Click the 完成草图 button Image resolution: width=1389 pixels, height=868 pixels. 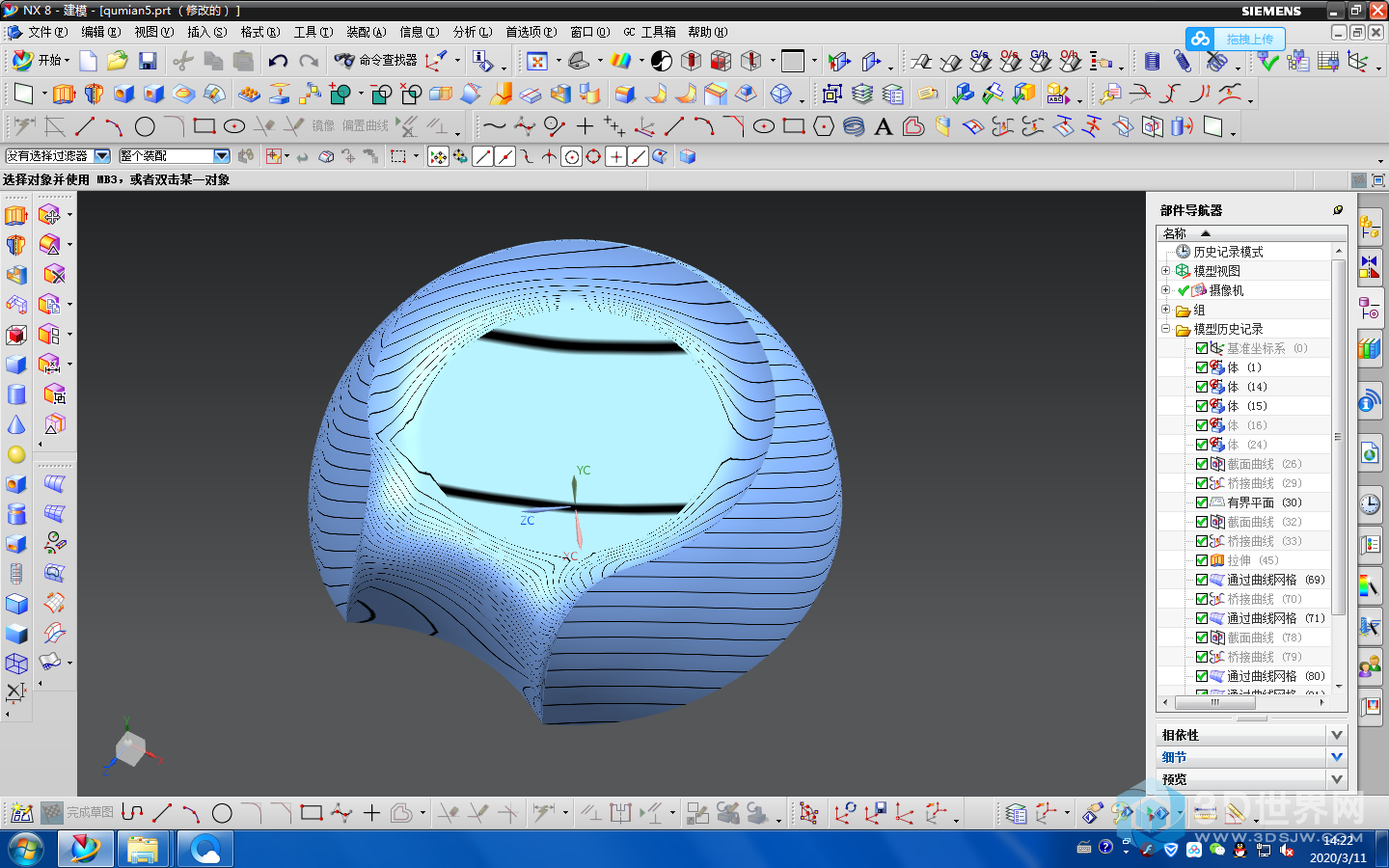[x=78, y=813]
